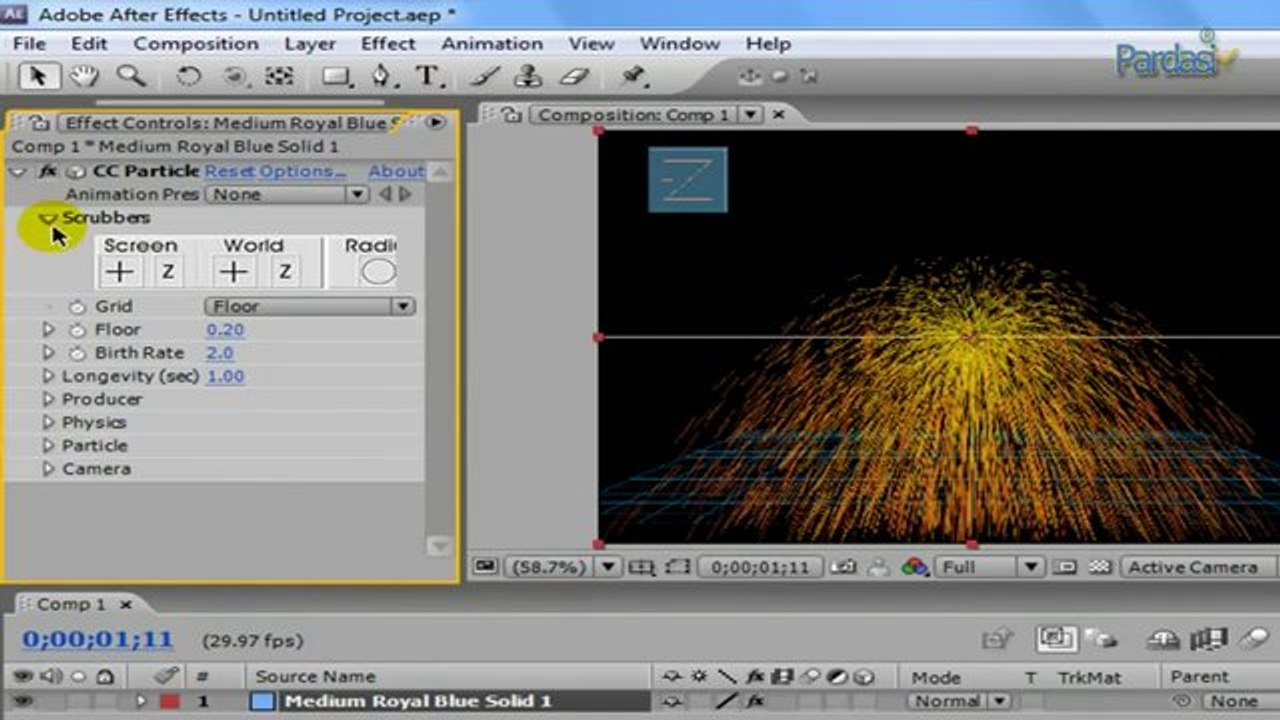Open the Animation Presets dropdown
The image size is (1280, 720).
[x=288, y=194]
